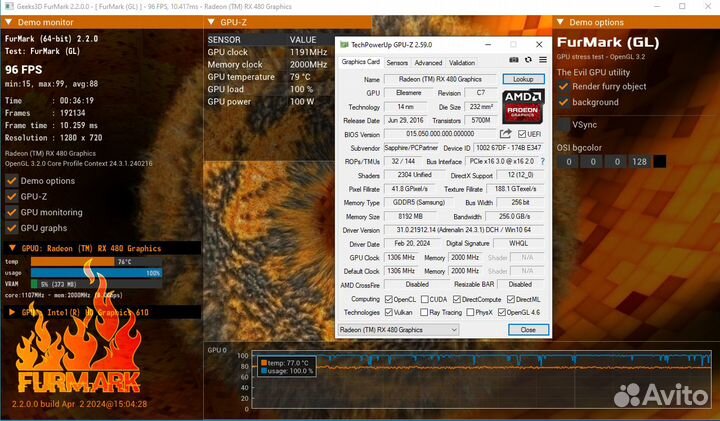
Task: Click the OSI bgcolor alpha value 128
Action: pos(639,162)
